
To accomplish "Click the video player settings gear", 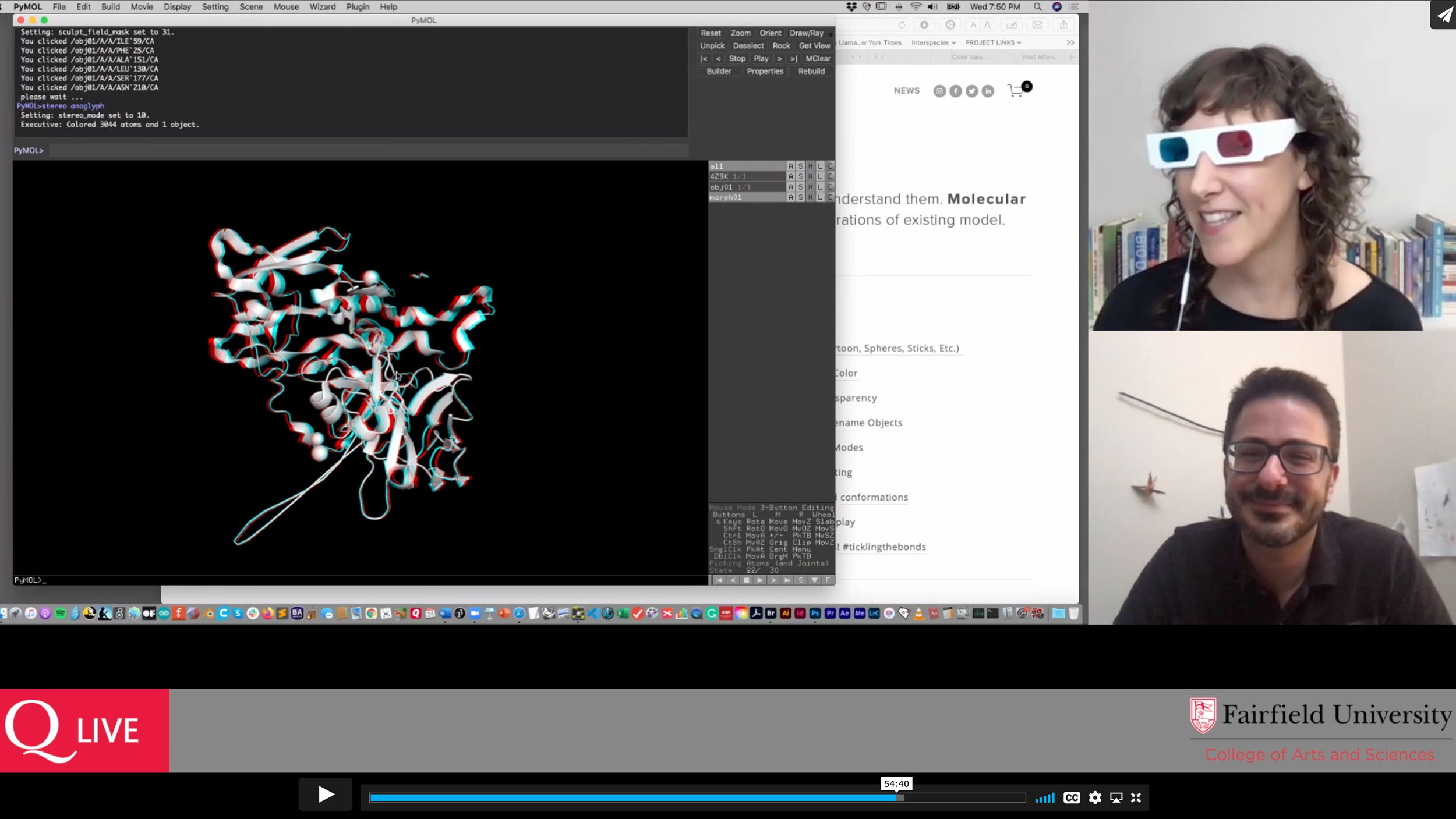I will tap(1095, 798).
